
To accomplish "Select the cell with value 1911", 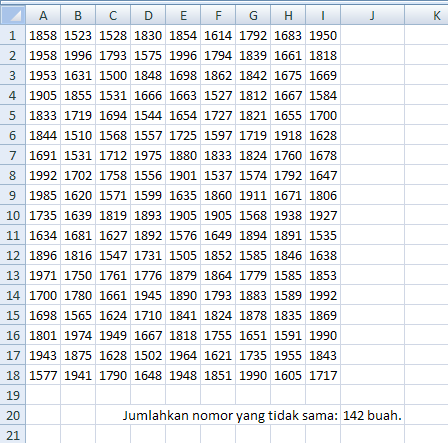I will (253, 195).
